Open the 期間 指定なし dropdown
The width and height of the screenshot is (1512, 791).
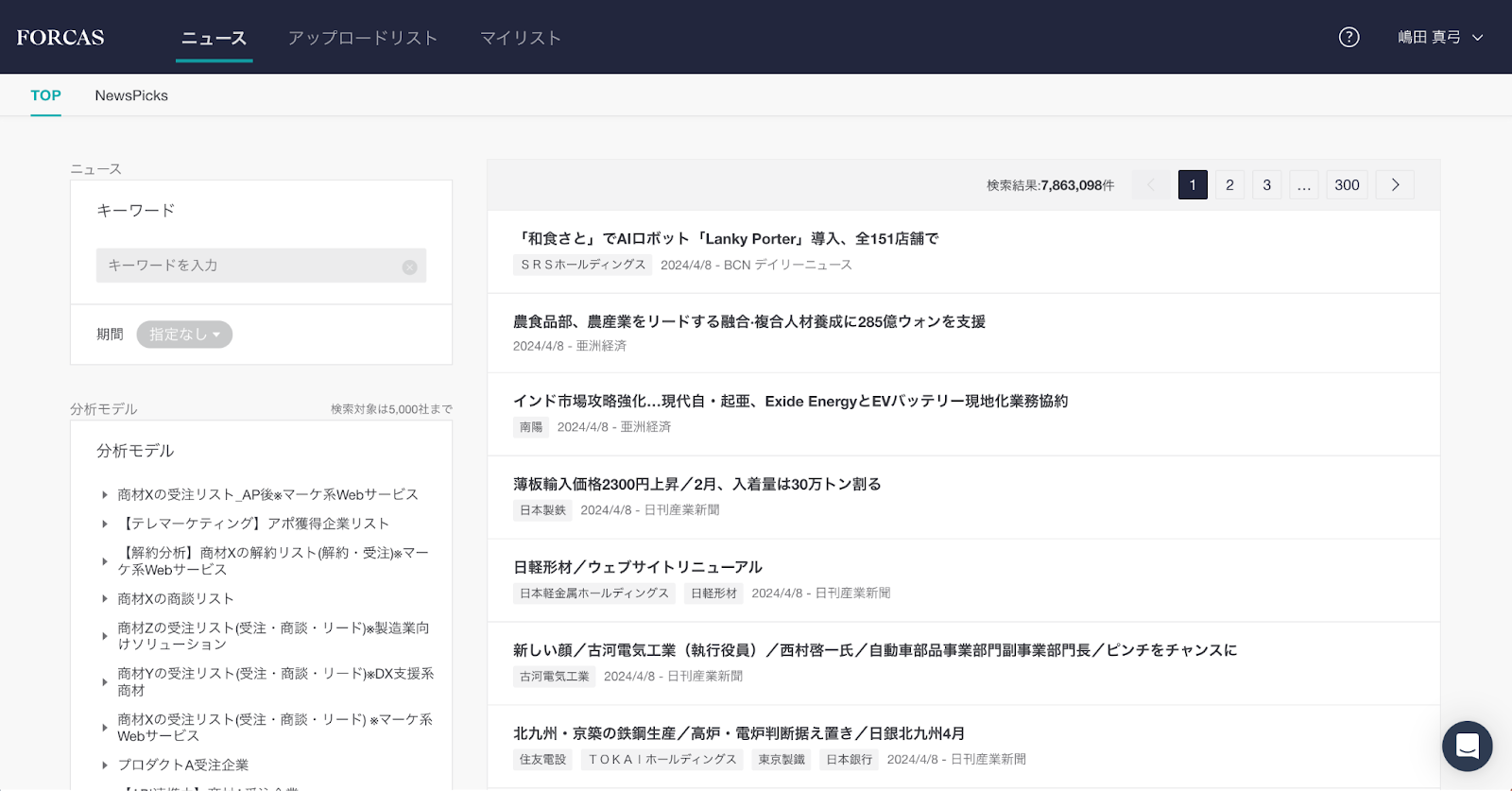[184, 335]
